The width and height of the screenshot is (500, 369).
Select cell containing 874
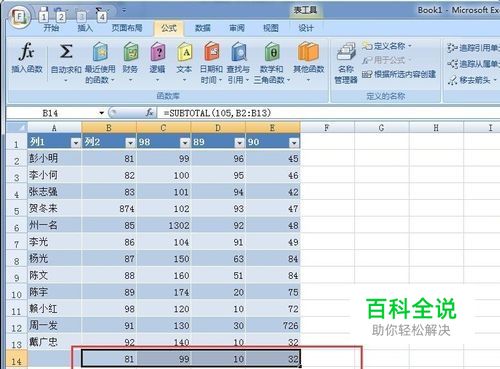(109, 208)
